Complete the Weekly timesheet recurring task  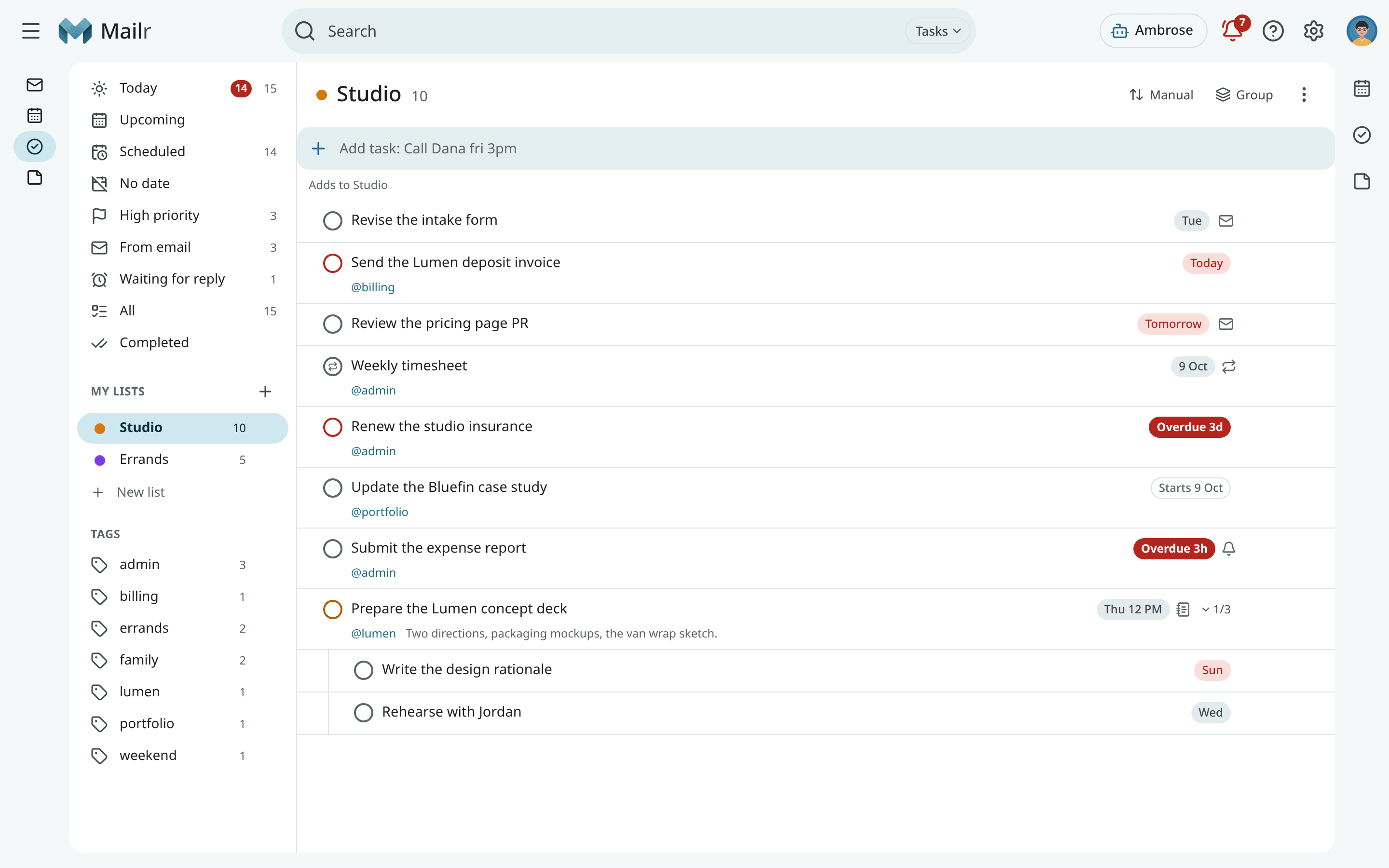(x=332, y=366)
